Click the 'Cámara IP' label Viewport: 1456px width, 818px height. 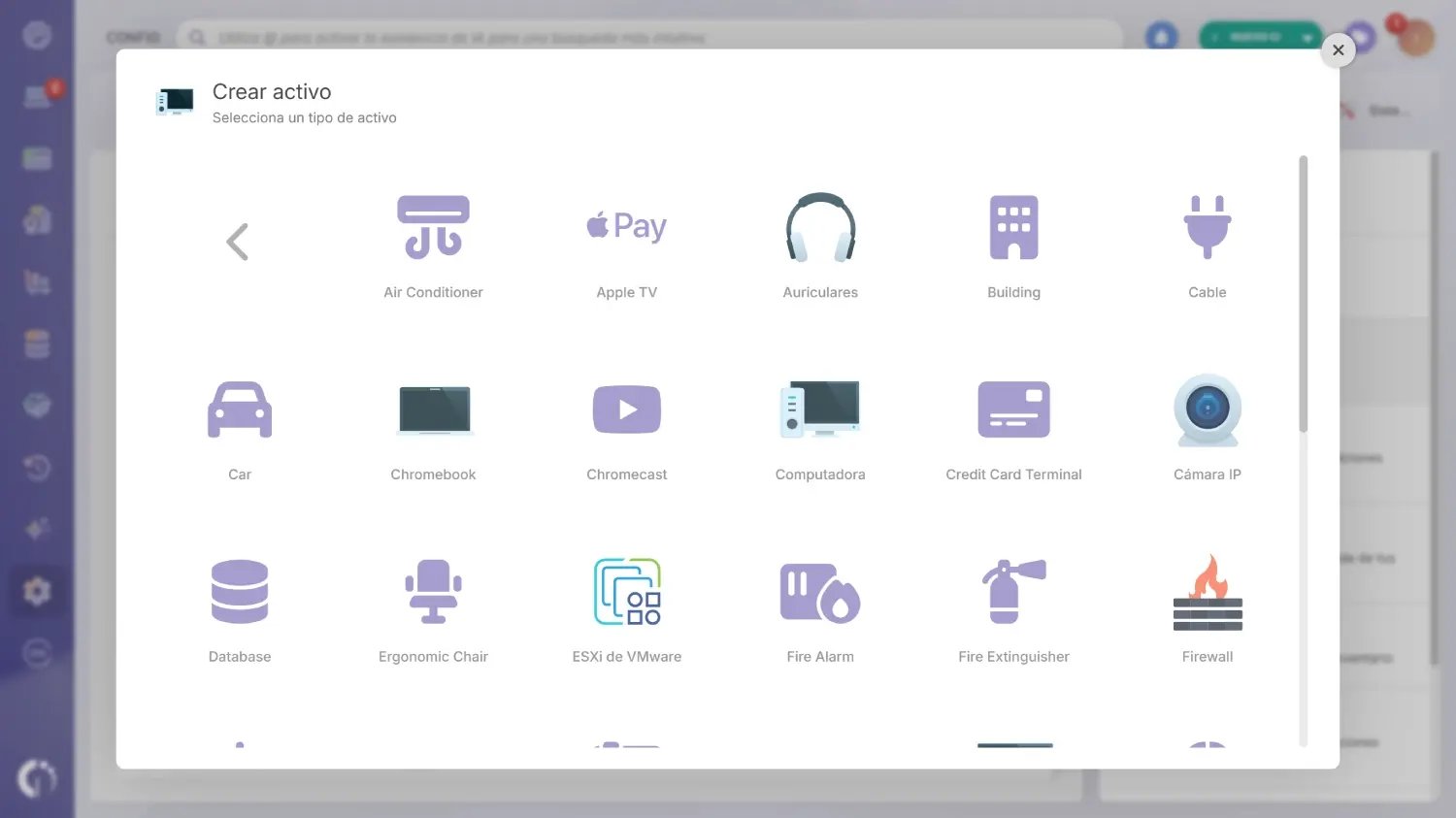pyautogui.click(x=1208, y=474)
